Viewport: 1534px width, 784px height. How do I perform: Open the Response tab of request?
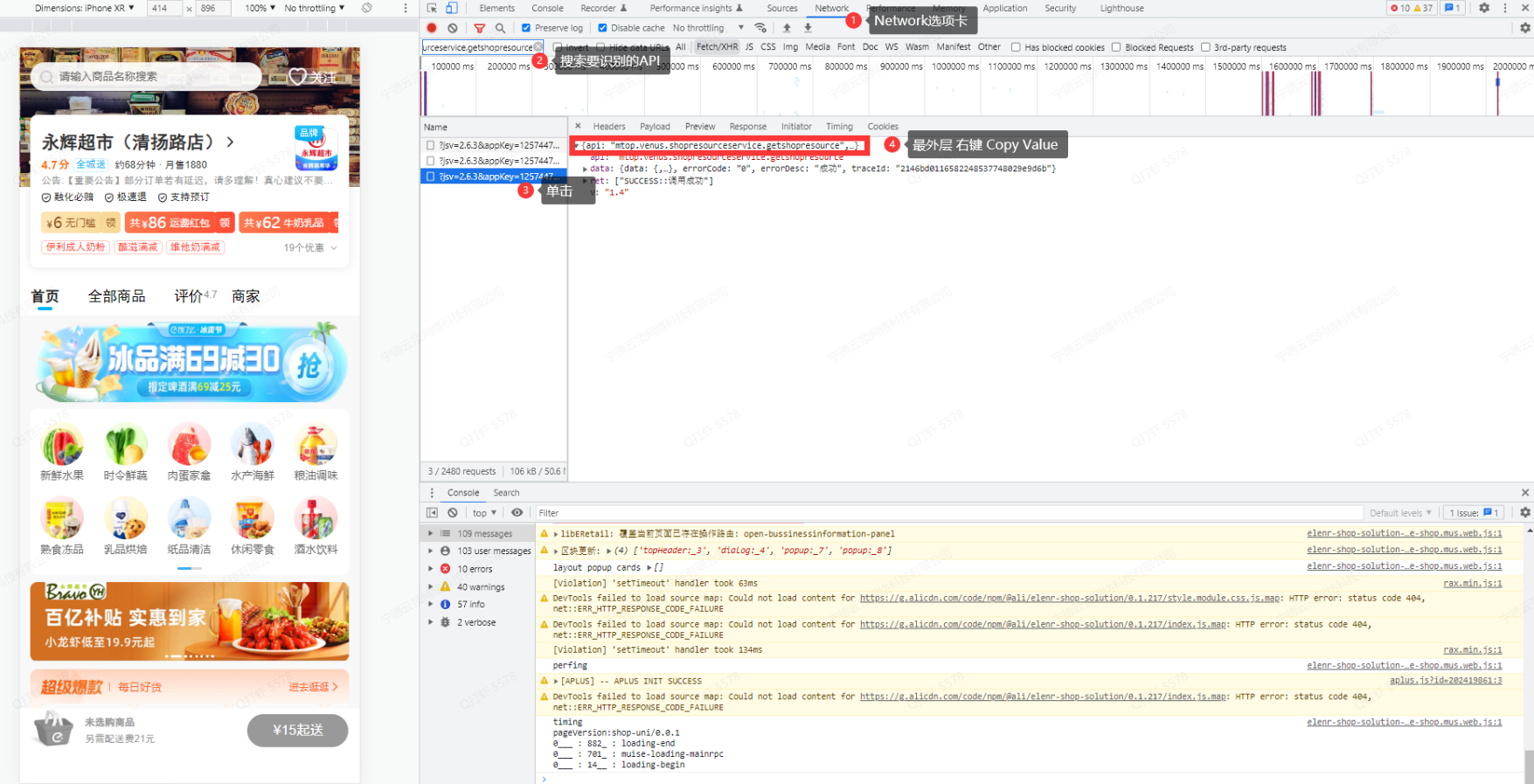click(x=748, y=126)
